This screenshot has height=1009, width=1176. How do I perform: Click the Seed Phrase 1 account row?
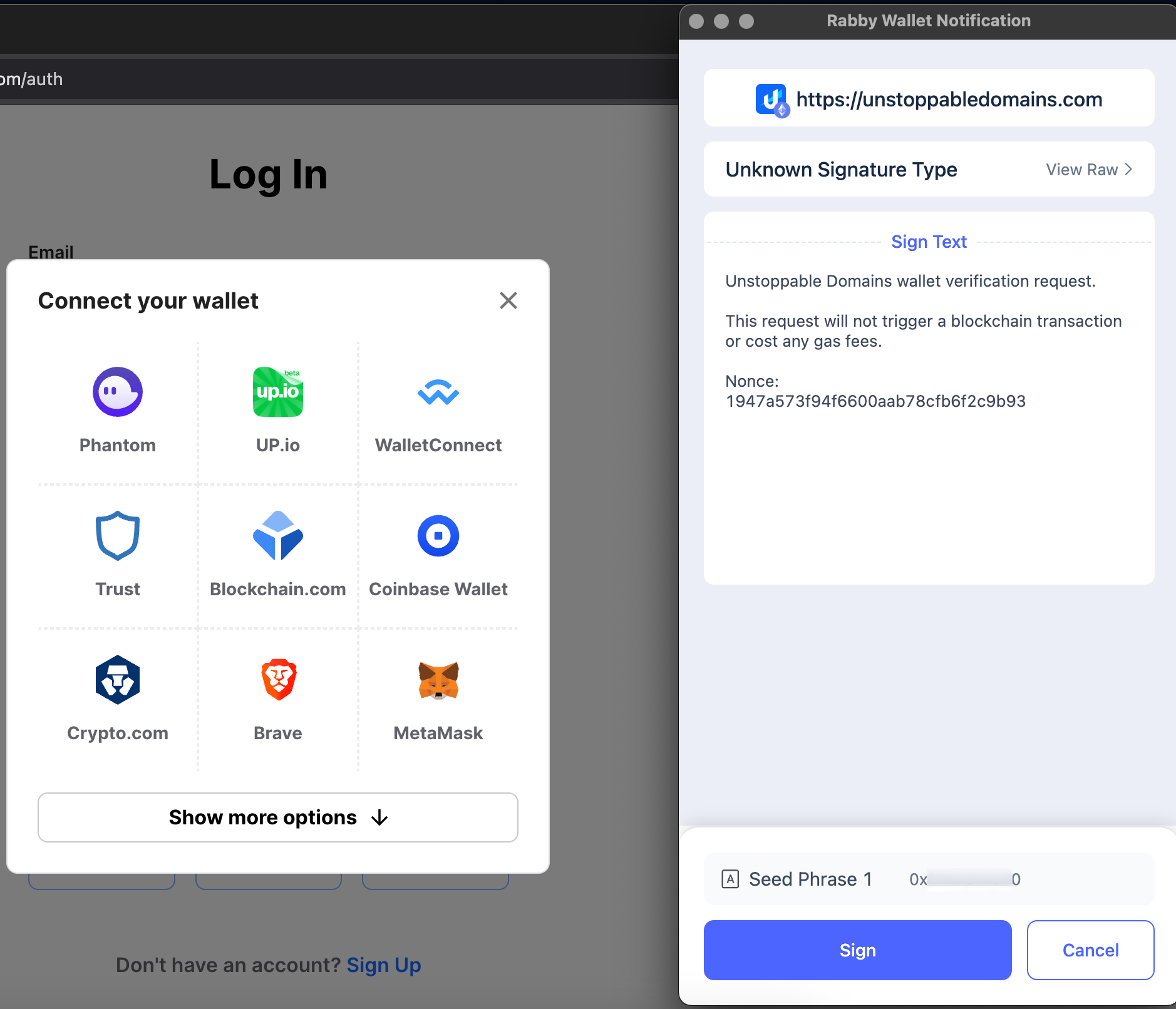point(929,879)
